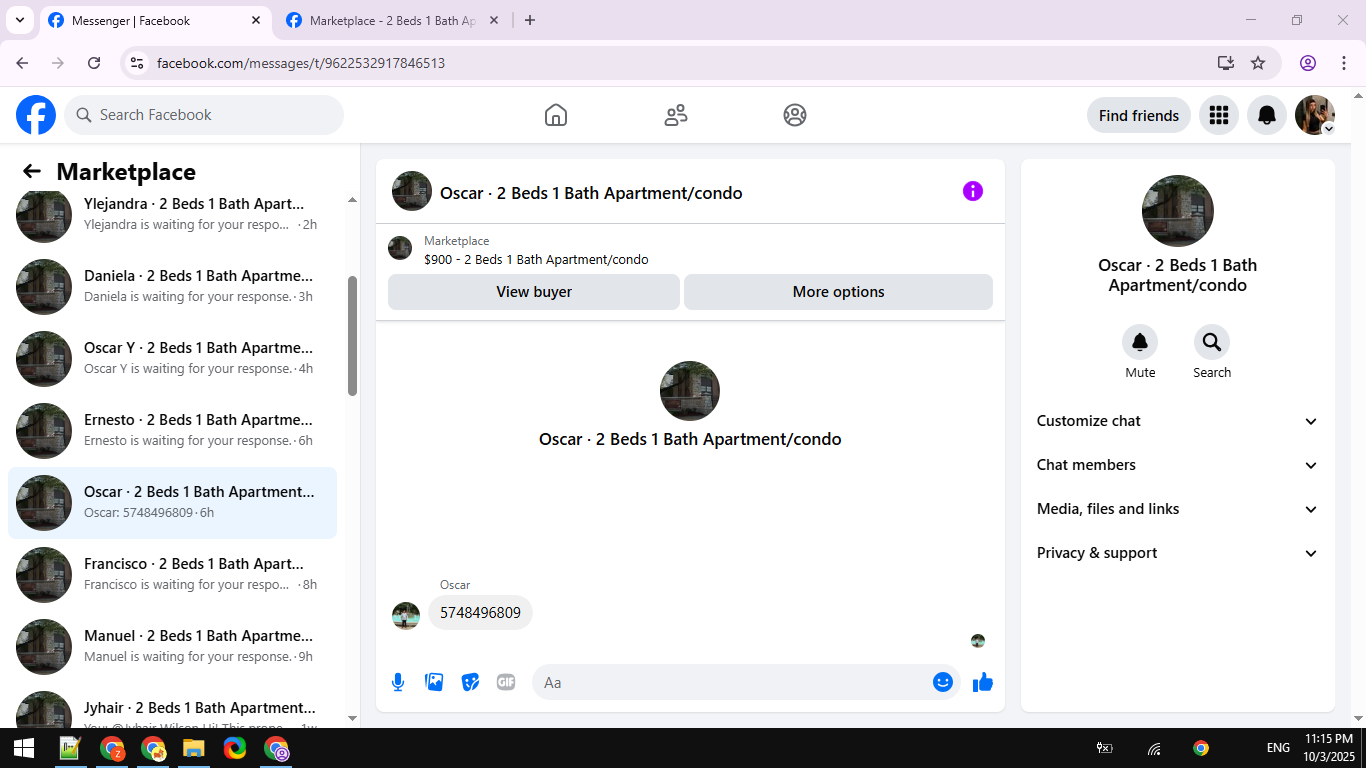The height and width of the screenshot is (768, 1366).
Task: Choose a GIF icon
Action: [x=506, y=682]
